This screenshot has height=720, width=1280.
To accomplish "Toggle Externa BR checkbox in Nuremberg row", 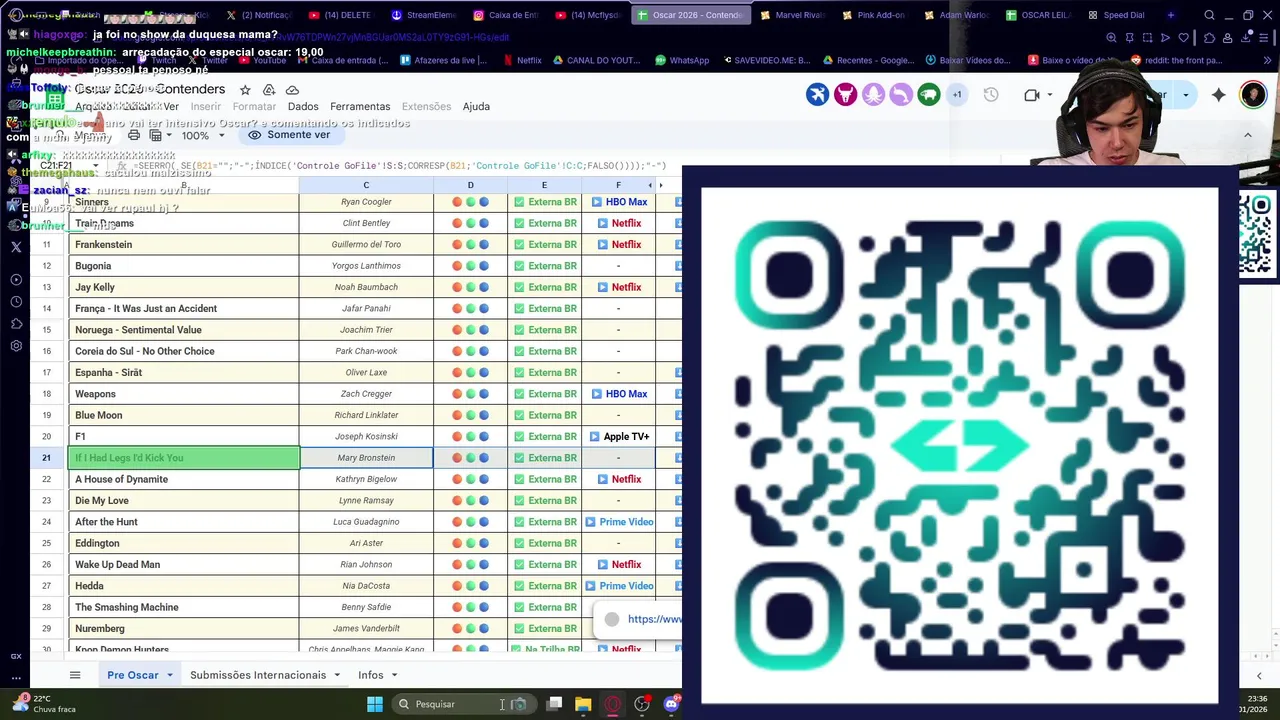I will [519, 629].
